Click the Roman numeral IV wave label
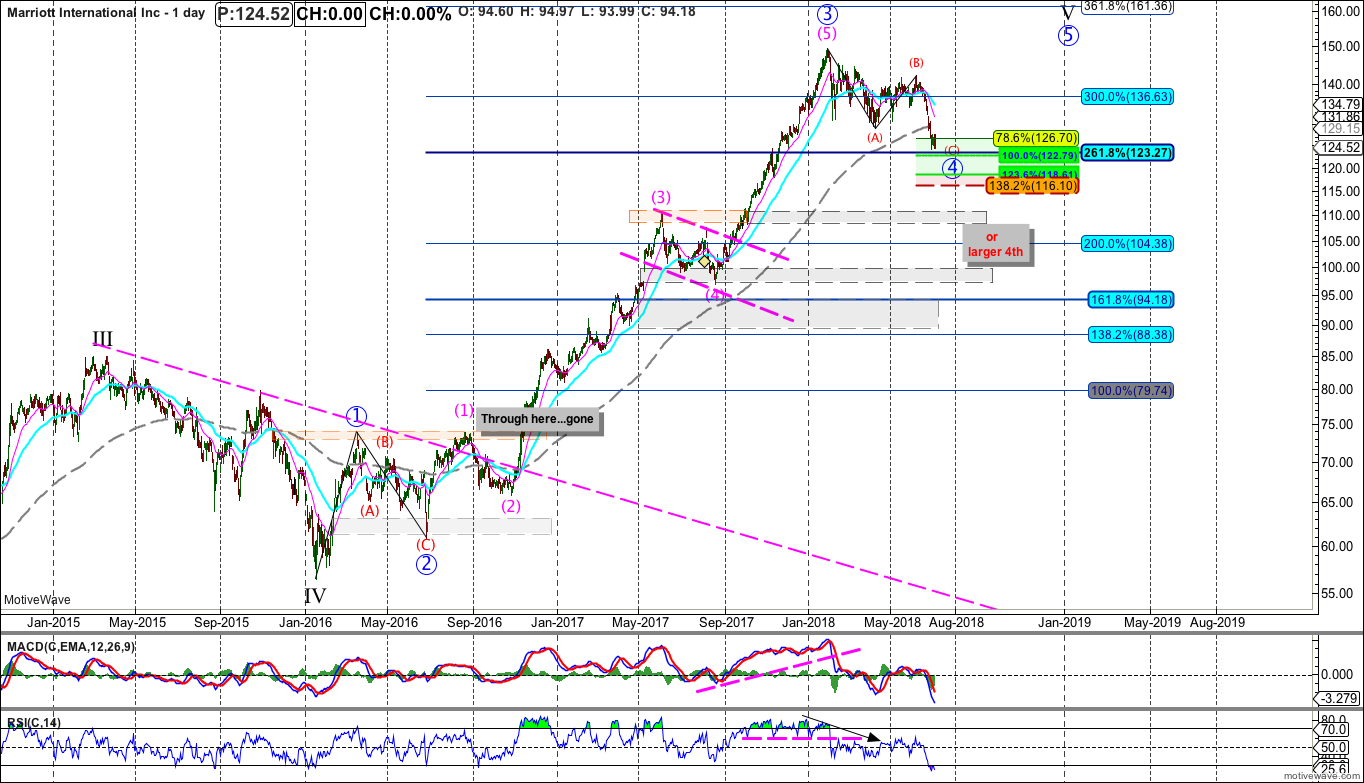This screenshot has width=1364, height=783. tap(315, 596)
